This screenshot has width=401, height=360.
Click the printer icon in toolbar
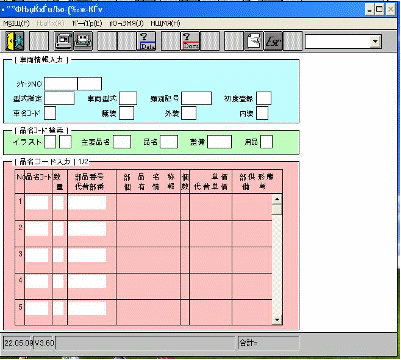point(83,41)
